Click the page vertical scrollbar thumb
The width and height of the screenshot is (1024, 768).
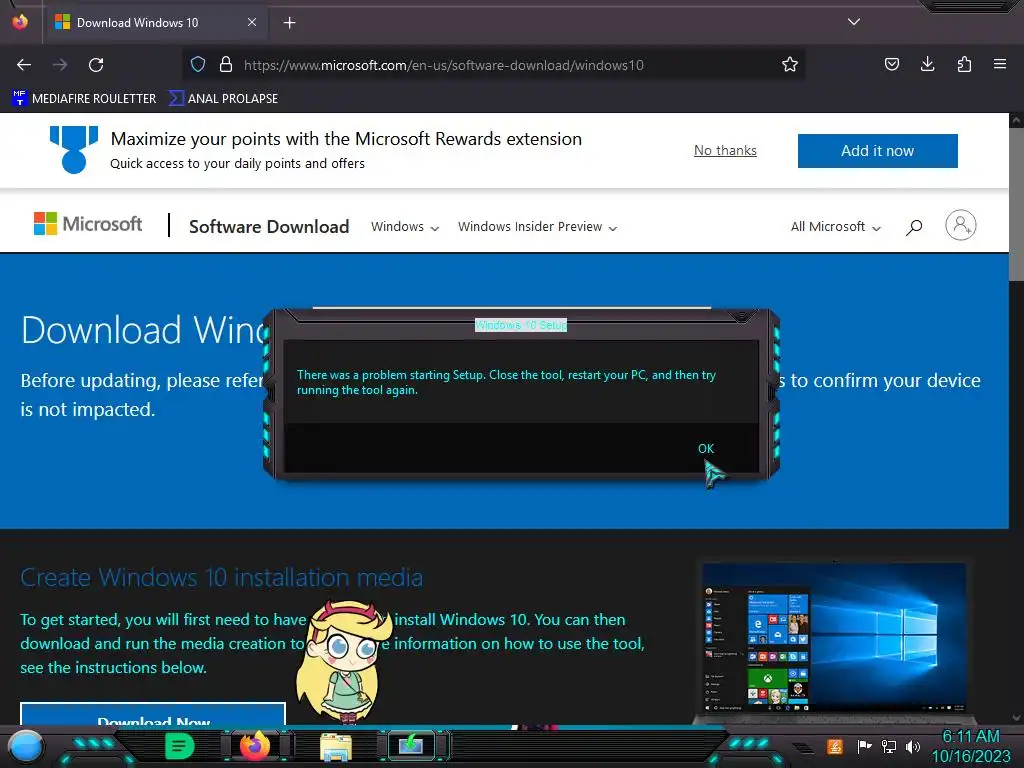point(1016,206)
